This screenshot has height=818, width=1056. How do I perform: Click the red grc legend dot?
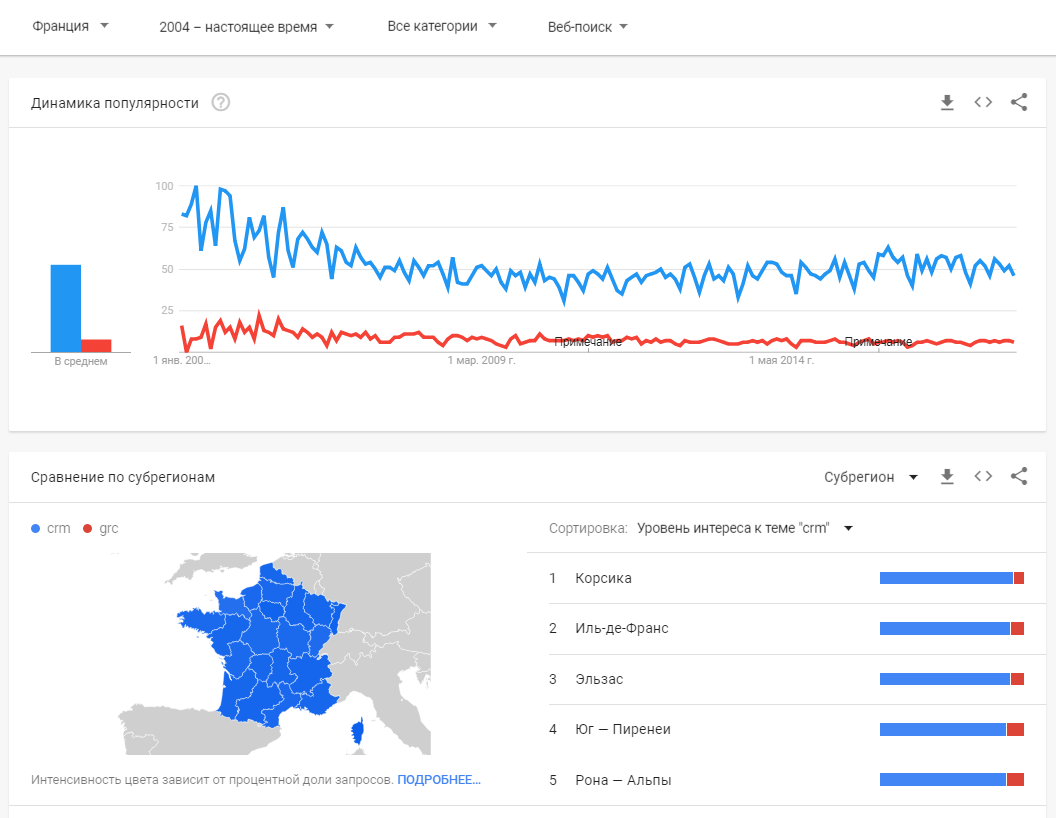tap(88, 528)
